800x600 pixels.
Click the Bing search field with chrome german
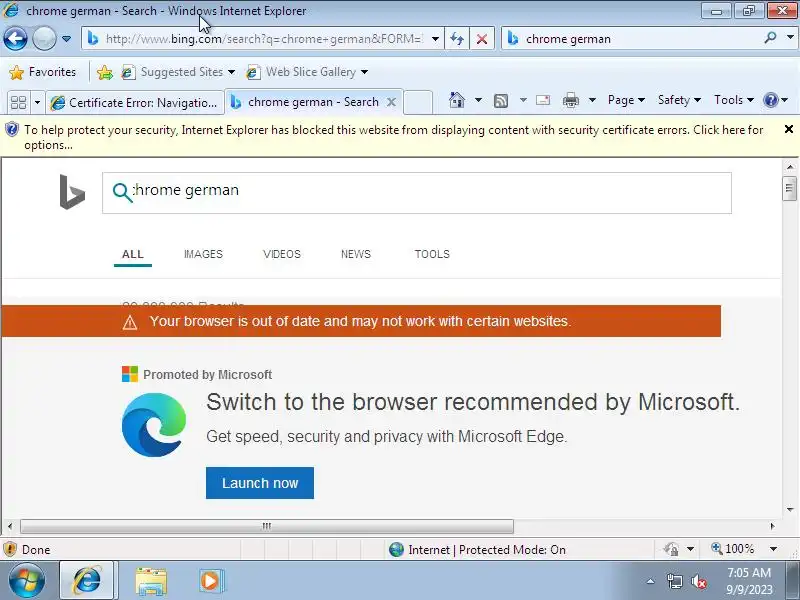click(416, 193)
